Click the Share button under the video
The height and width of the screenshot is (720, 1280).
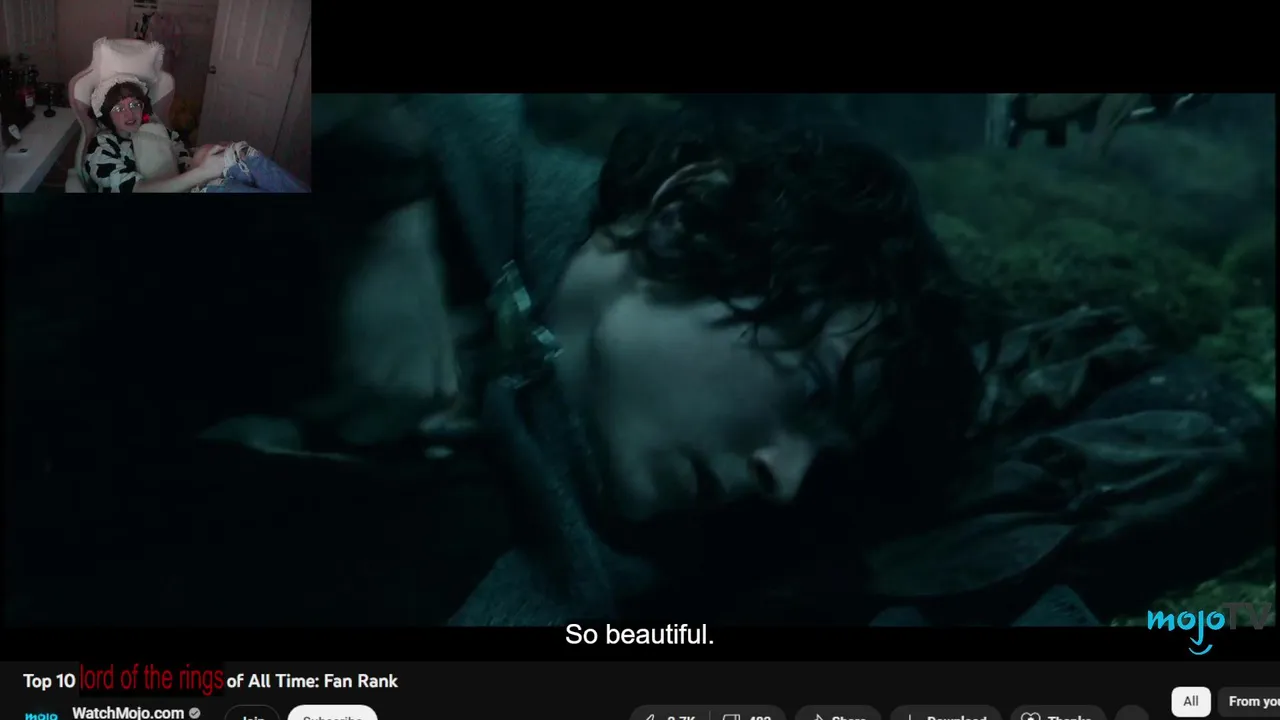click(838, 715)
